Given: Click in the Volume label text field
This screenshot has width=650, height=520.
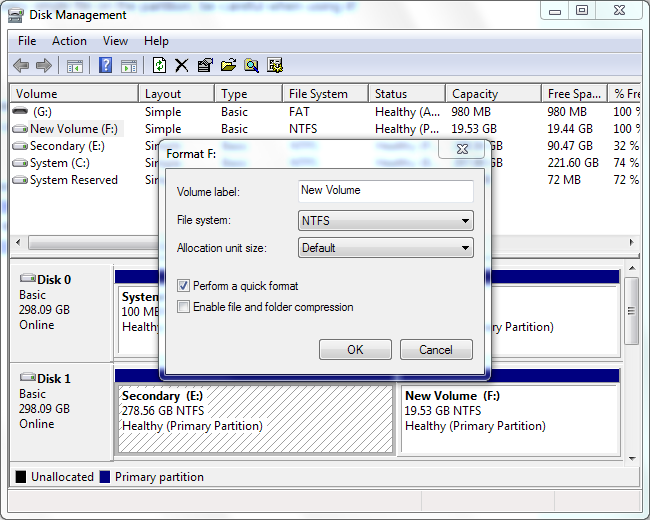Looking at the screenshot, I should tap(386, 191).
